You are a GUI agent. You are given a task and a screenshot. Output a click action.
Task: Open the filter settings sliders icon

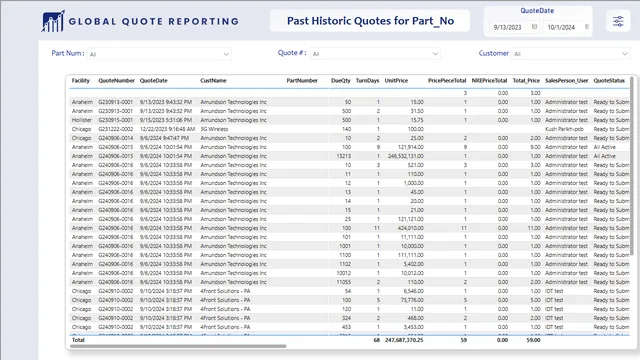pos(618,21)
